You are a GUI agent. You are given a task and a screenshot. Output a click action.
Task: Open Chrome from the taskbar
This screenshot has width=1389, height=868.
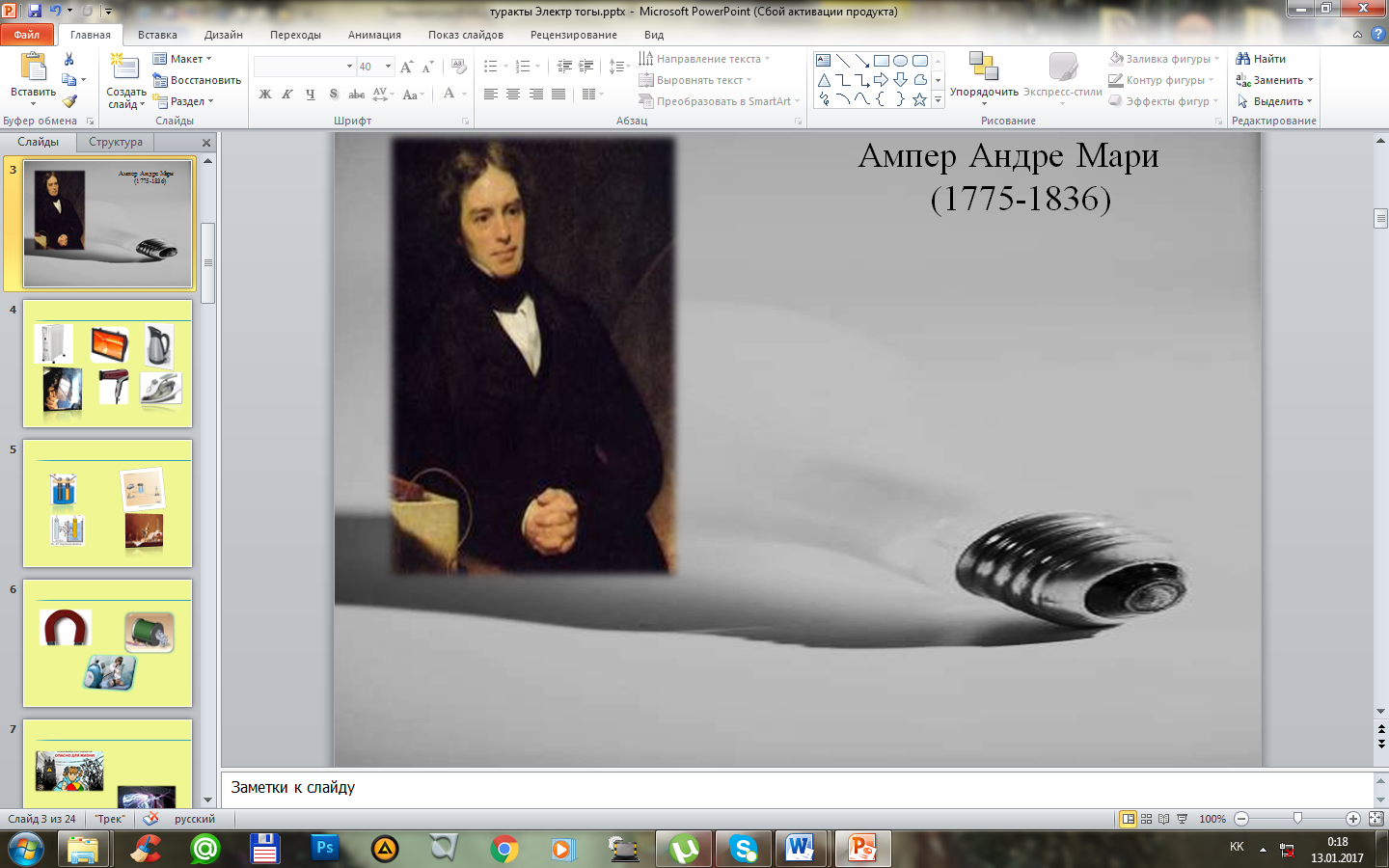tap(504, 849)
